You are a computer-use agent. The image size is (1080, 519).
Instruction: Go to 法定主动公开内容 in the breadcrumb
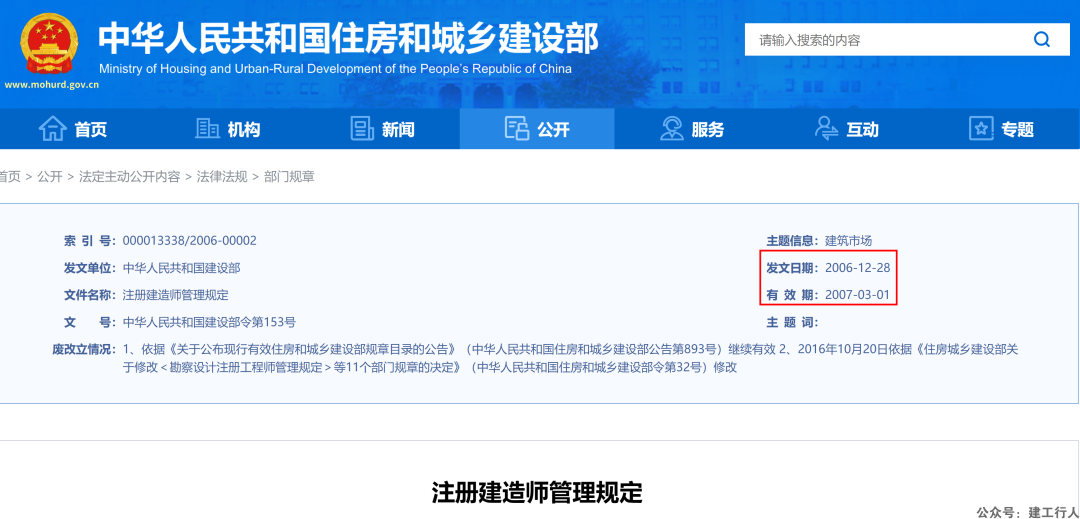(x=129, y=177)
